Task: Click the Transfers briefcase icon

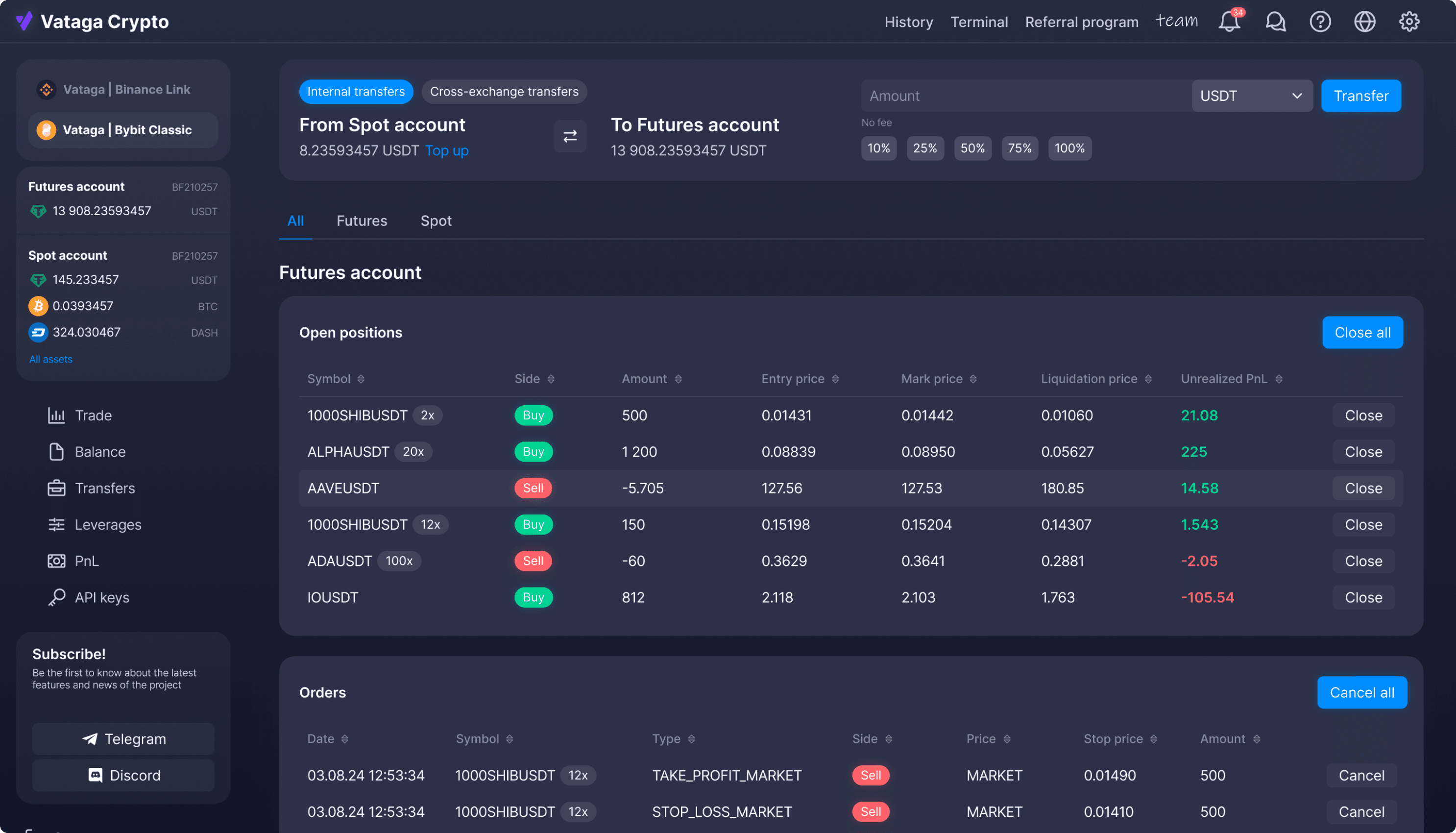Action: click(x=56, y=488)
